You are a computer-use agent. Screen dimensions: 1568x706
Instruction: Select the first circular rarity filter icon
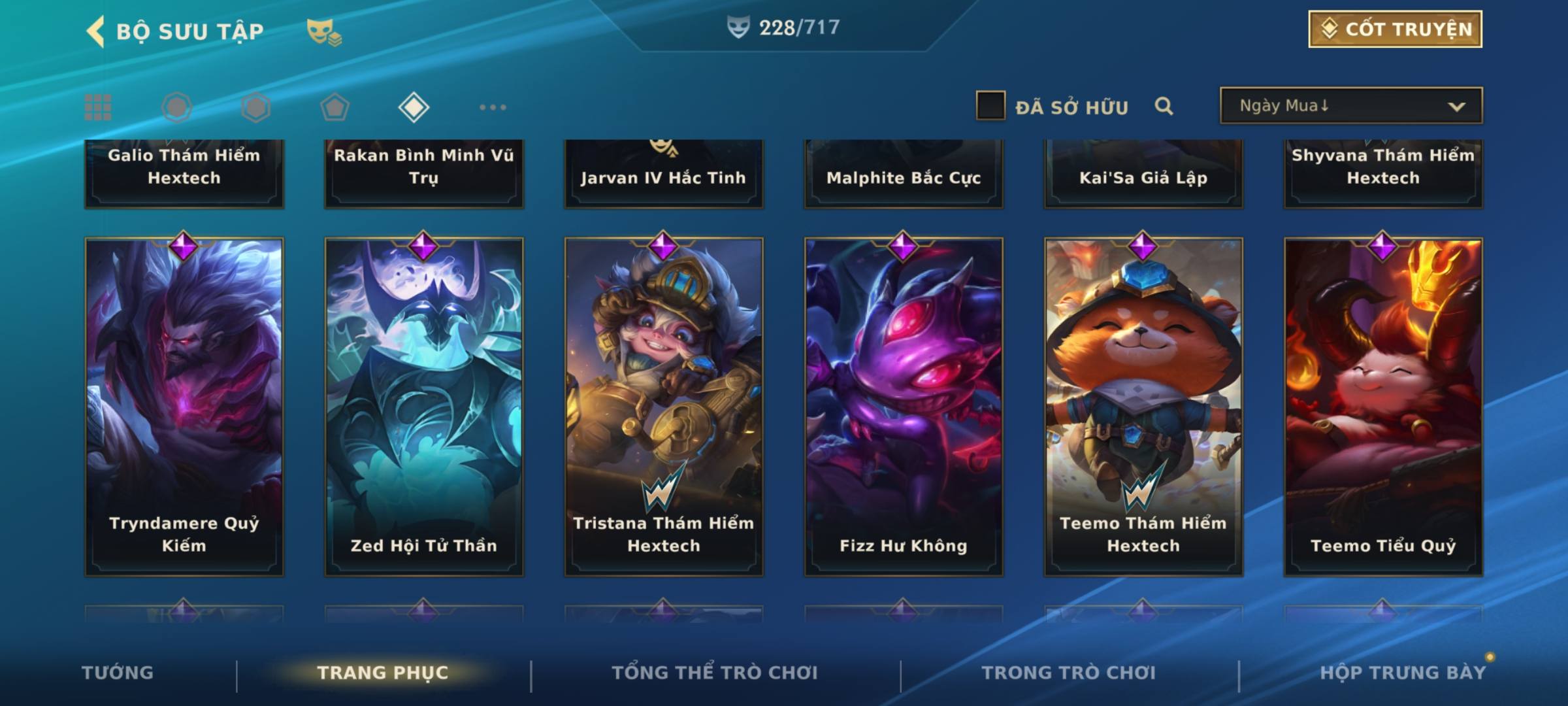point(176,107)
